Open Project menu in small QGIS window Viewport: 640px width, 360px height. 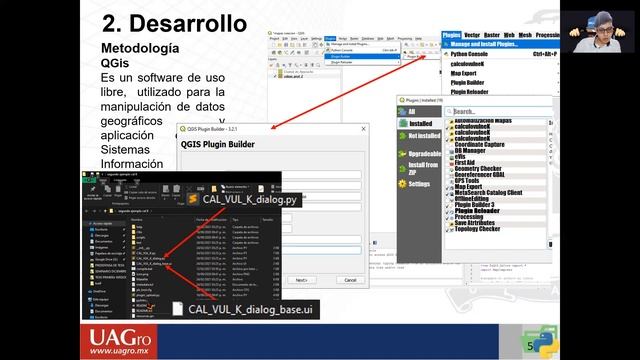click(x=274, y=38)
